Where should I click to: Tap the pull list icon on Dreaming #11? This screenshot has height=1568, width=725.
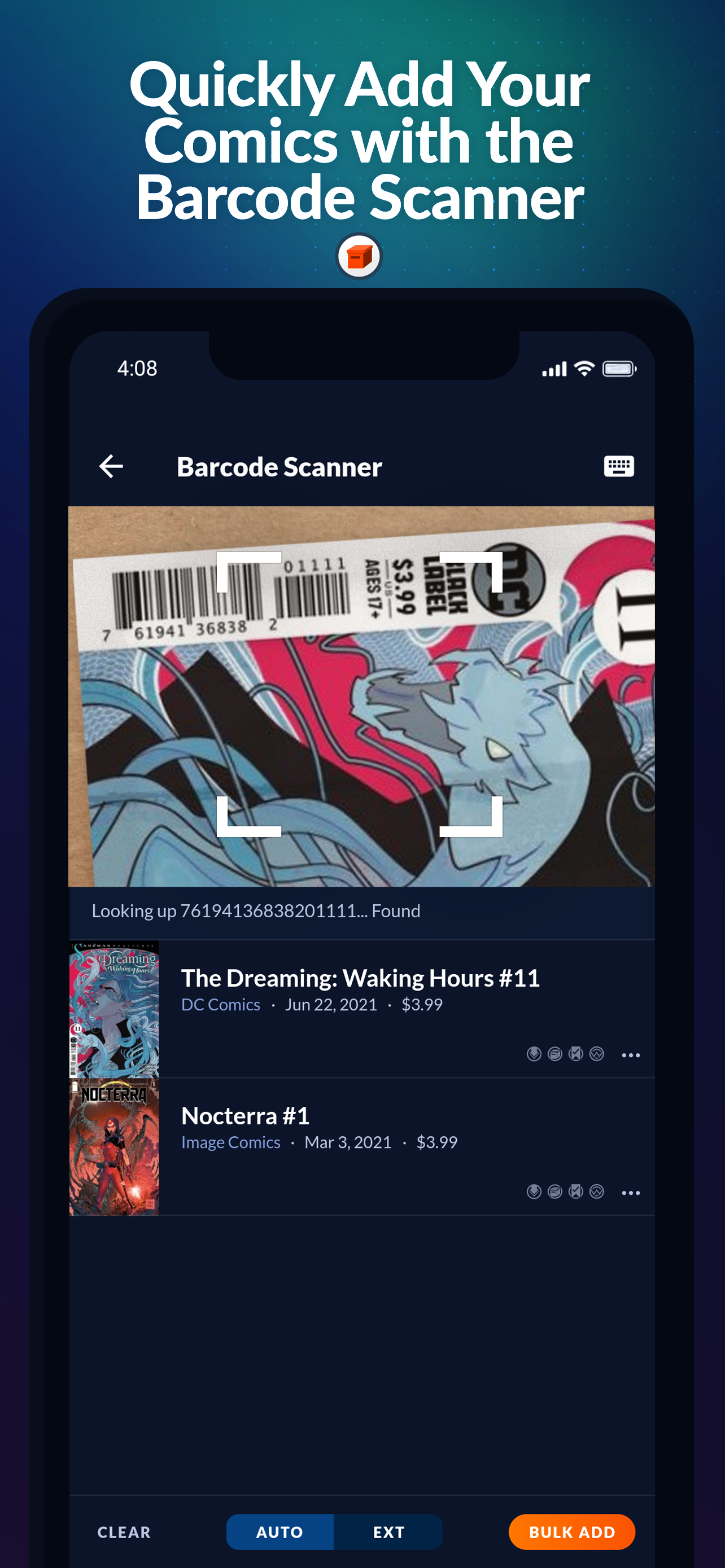pyautogui.click(x=534, y=1054)
